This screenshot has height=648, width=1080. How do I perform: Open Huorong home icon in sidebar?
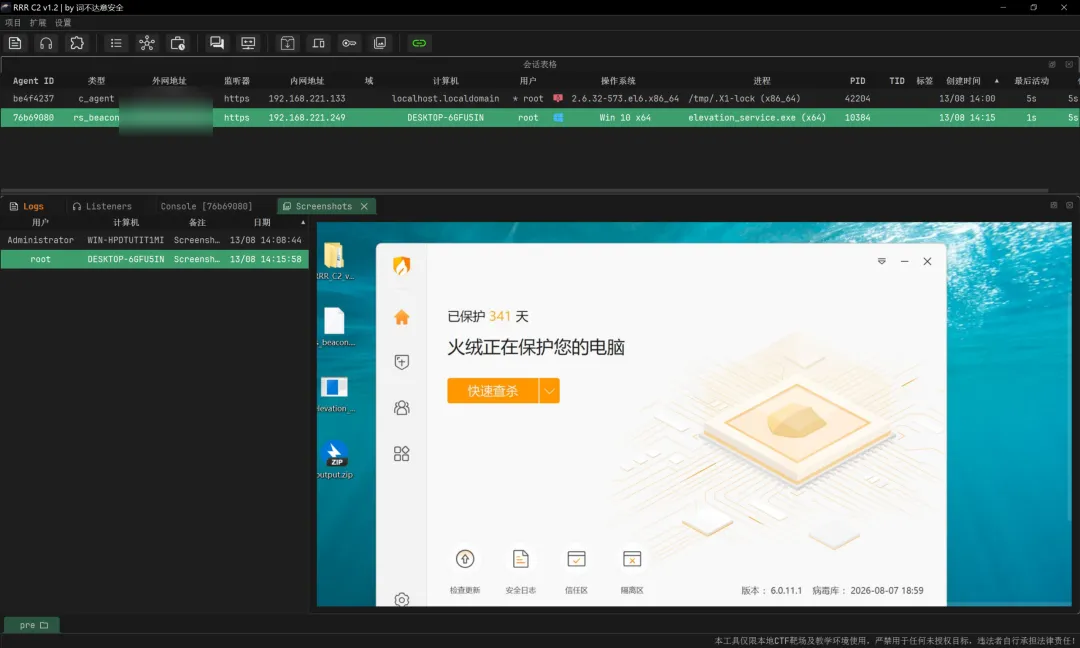coord(402,317)
